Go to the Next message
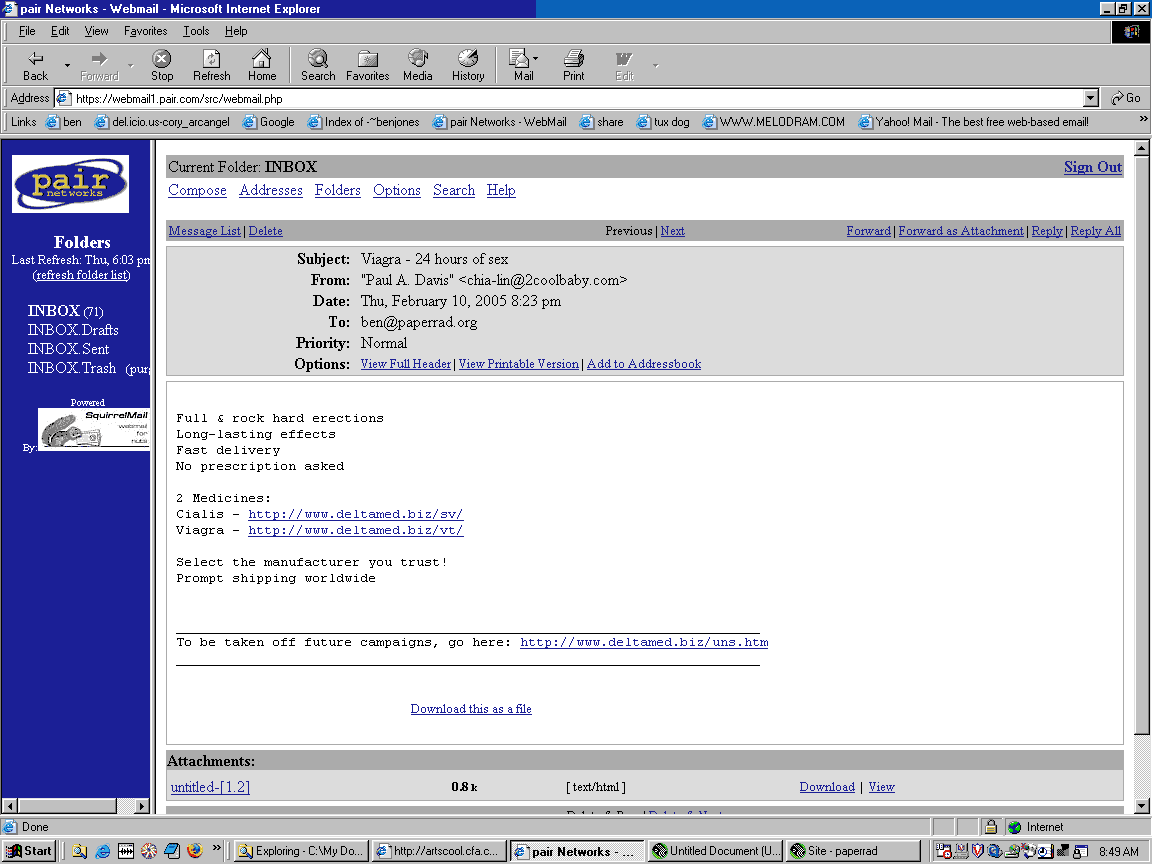 click(x=672, y=231)
